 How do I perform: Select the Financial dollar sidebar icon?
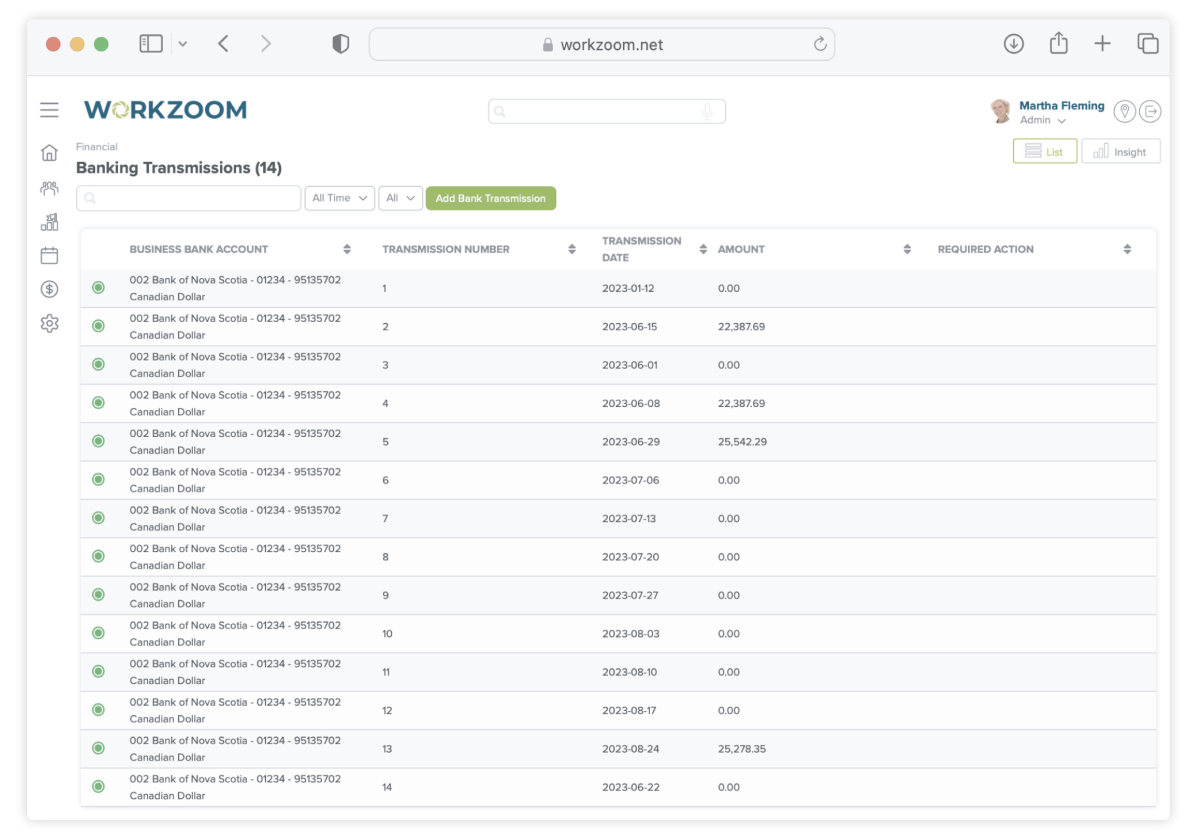click(x=49, y=289)
